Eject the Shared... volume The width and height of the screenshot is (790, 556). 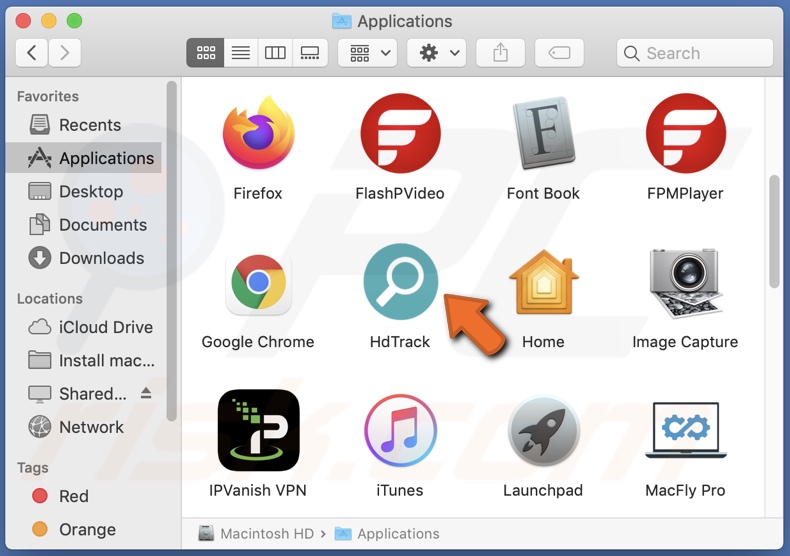146,393
